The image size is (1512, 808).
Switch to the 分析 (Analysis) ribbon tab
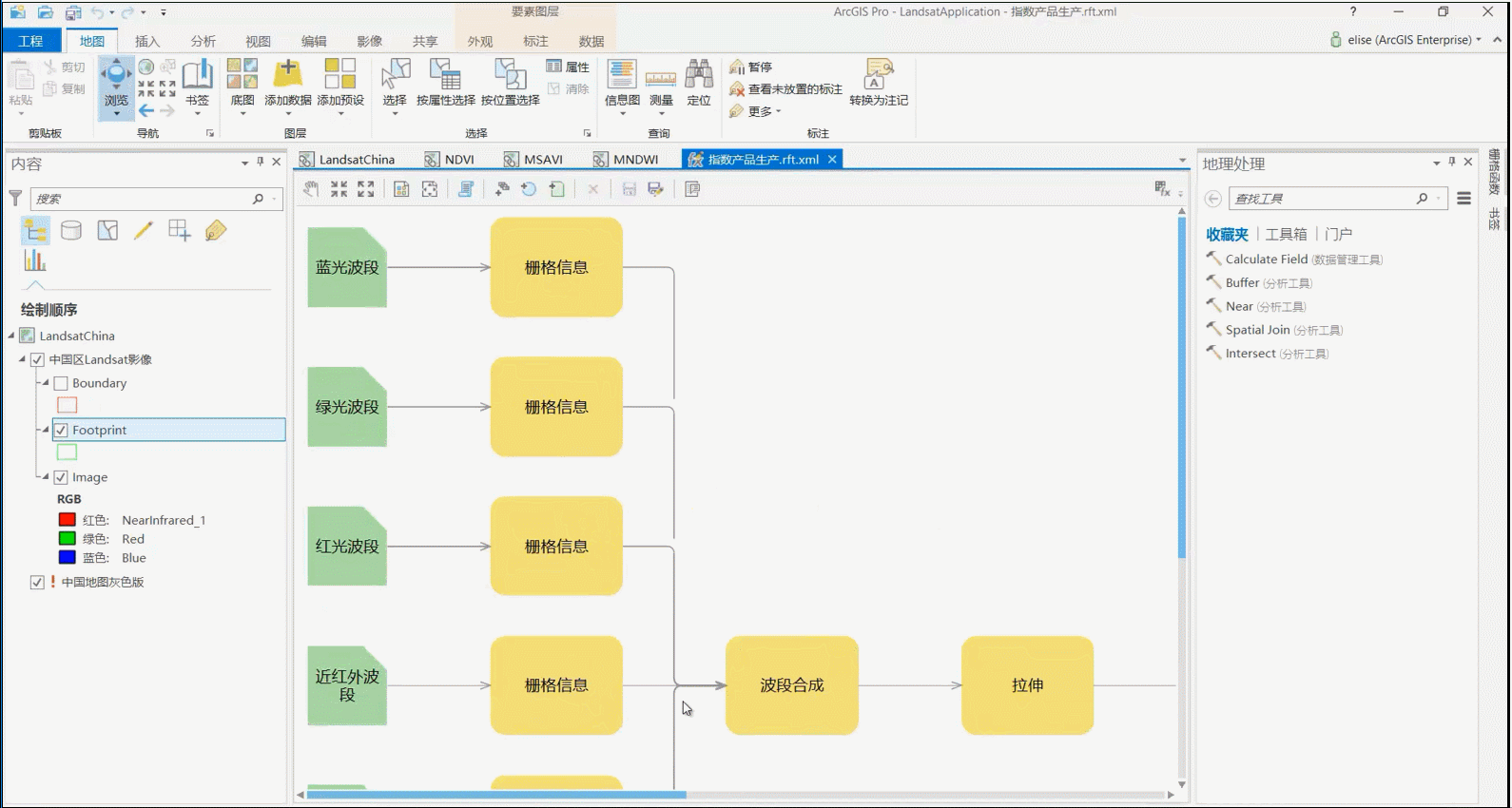pyautogui.click(x=203, y=41)
